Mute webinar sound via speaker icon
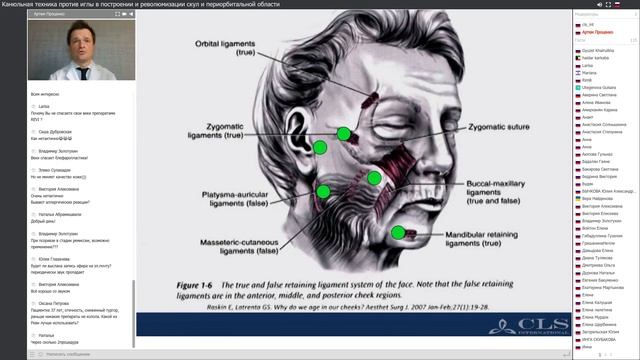 pyautogui.click(x=599, y=4)
